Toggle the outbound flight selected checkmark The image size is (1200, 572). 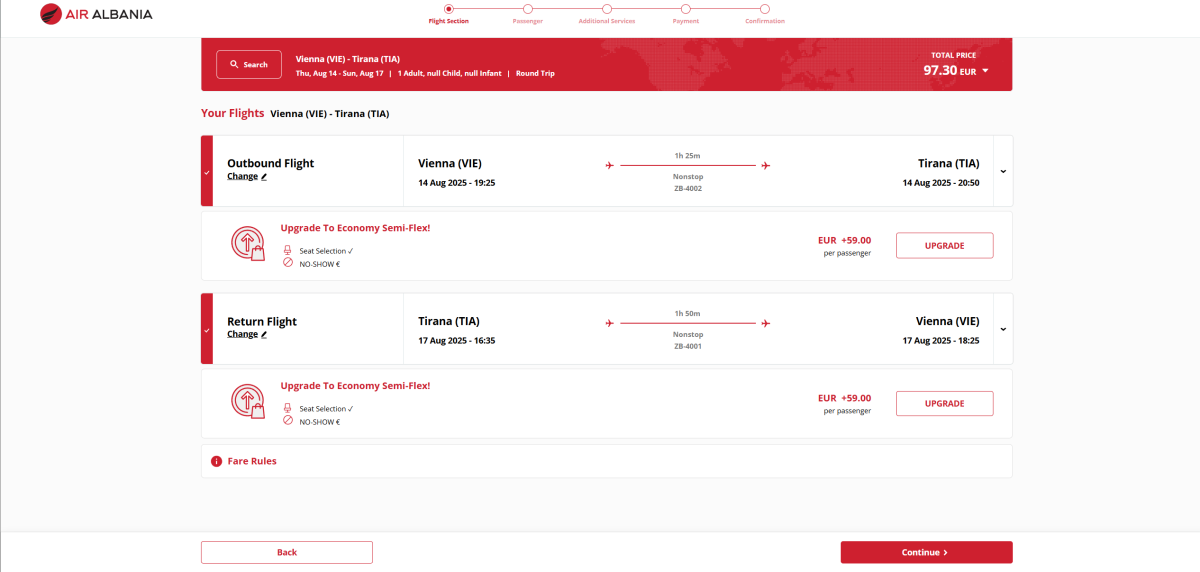tap(207, 172)
